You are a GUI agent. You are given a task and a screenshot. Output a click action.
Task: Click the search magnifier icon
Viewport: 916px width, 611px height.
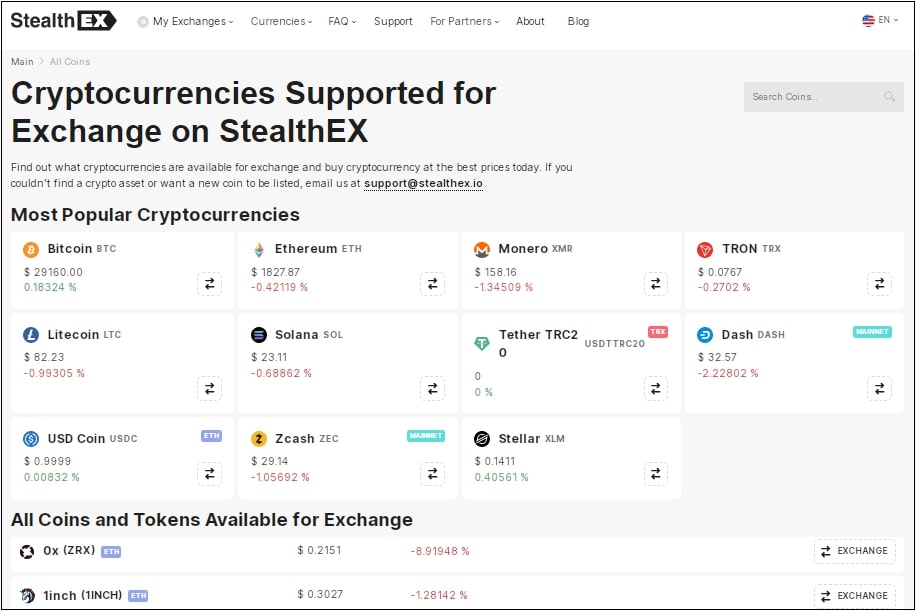coord(889,96)
